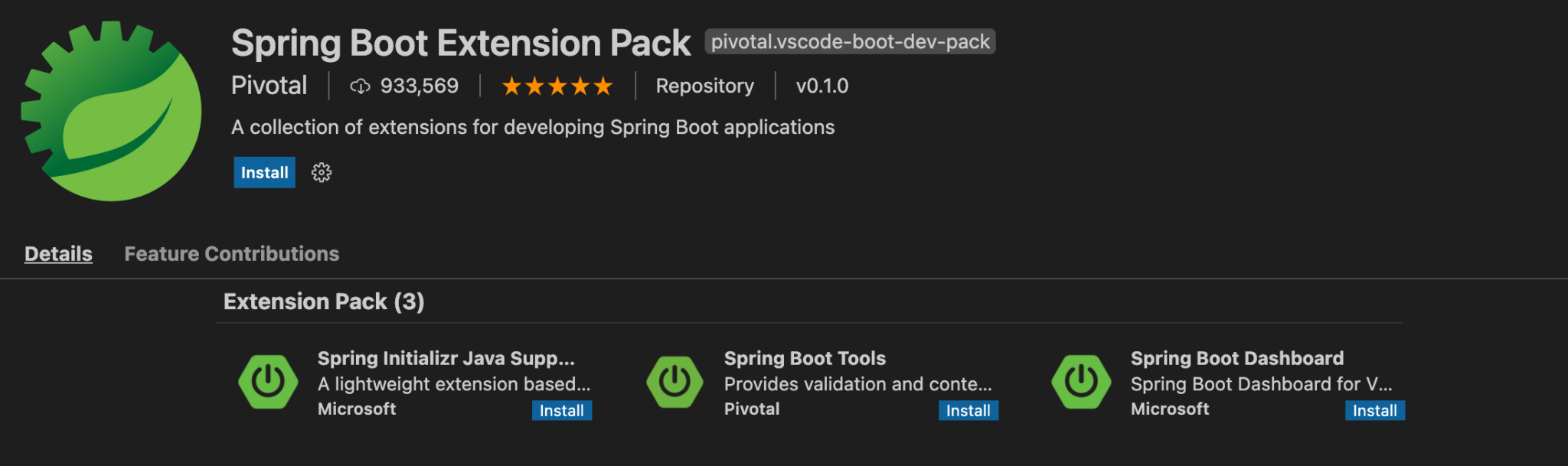Install the Spring Boot Dashboard extension
Image resolution: width=1568 pixels, height=466 pixels.
(1375, 411)
